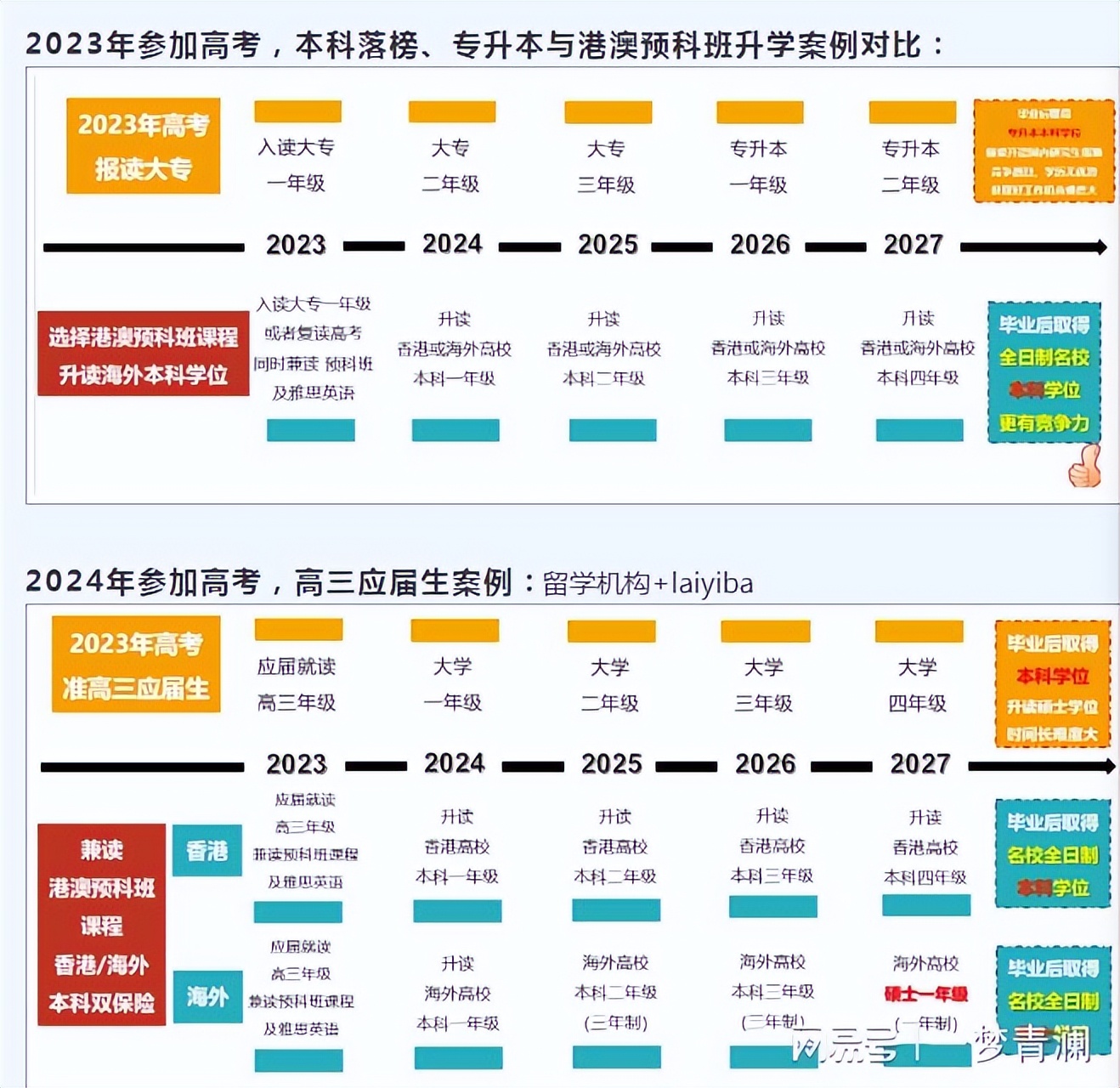Select teal box 名校全日制 本科学位 in 香港 row

(1053, 853)
